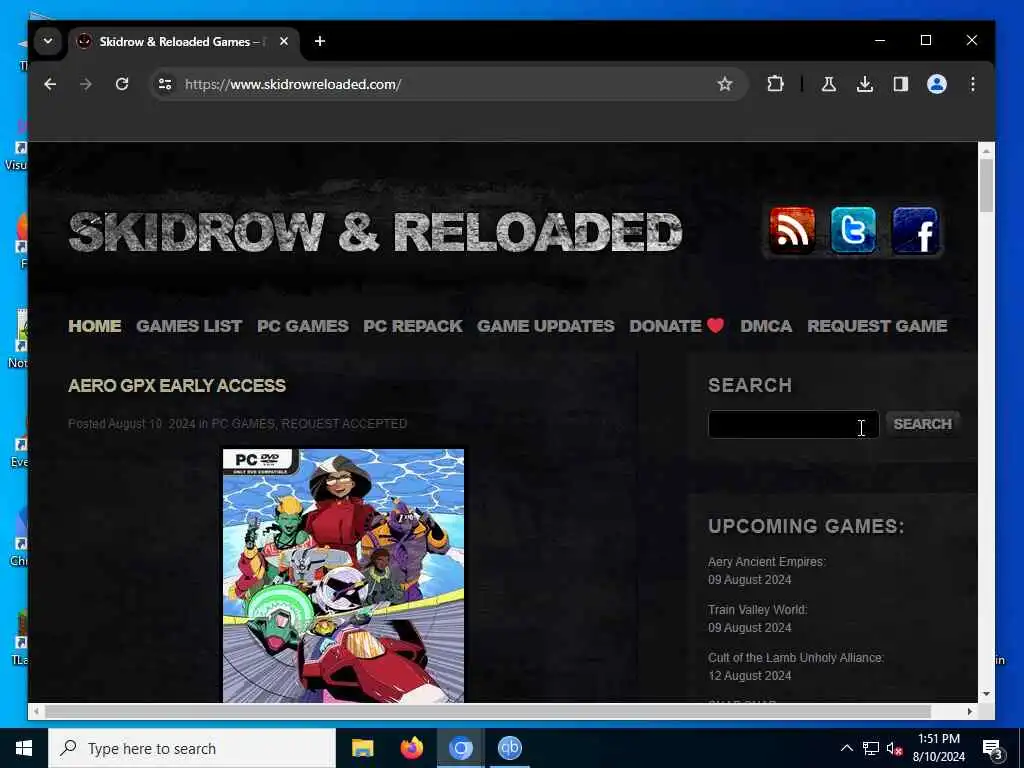Open Chrome Labs flask icon
This screenshot has width=1024, height=768.
tap(829, 84)
